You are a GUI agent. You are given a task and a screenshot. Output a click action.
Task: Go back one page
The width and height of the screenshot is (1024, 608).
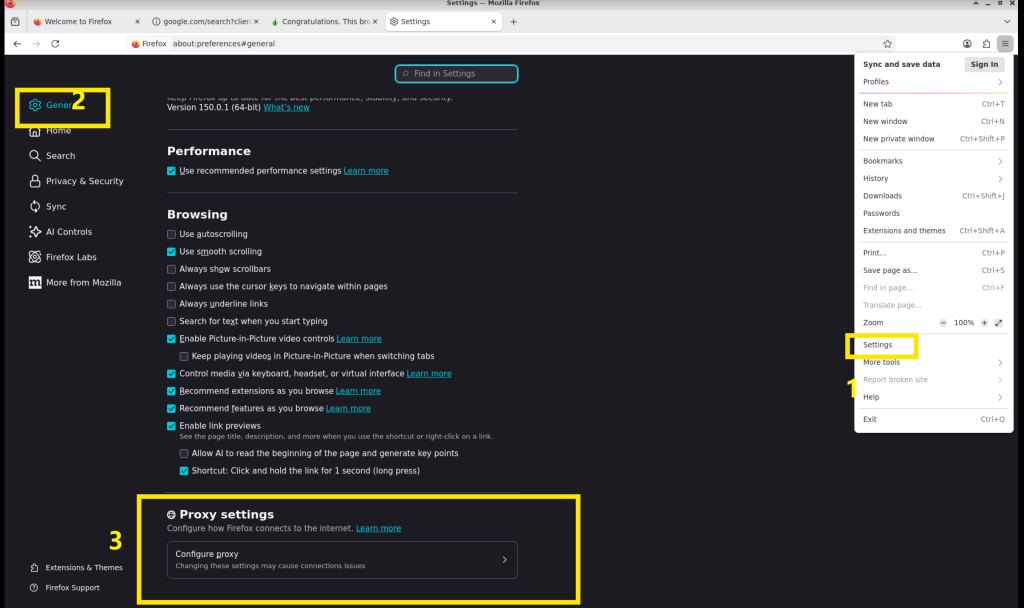pyautogui.click(x=17, y=44)
